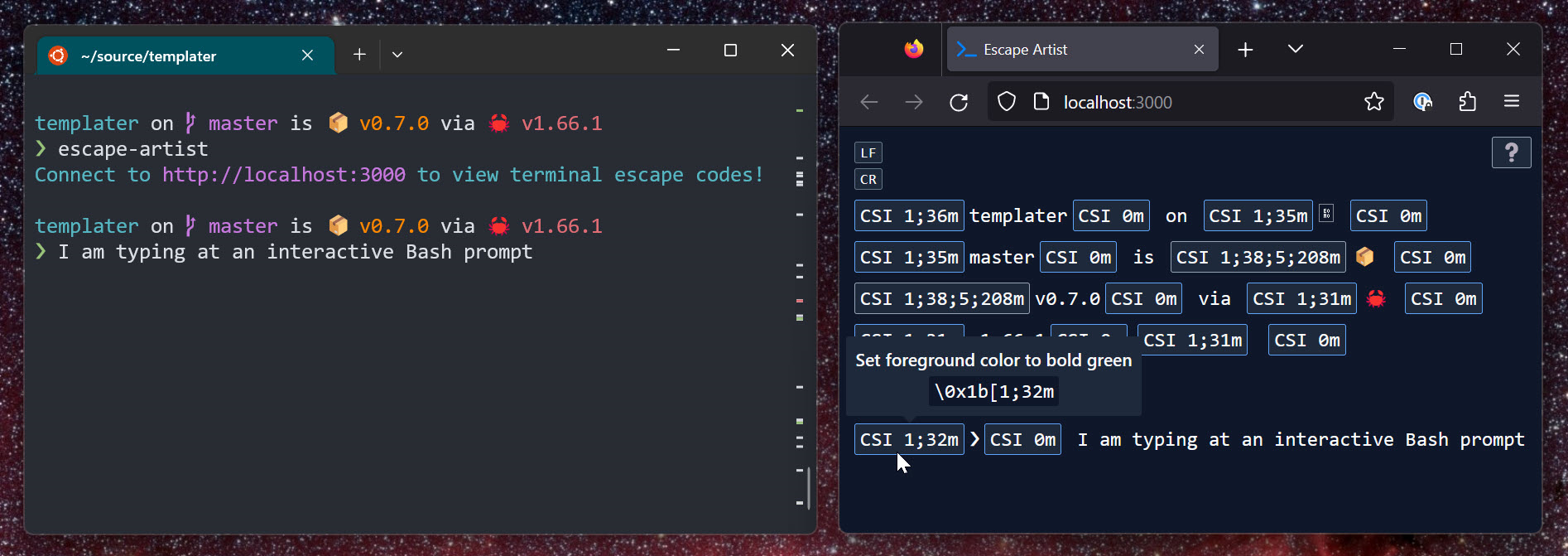This screenshot has height=556, width=1568.
Task: Bookmark this page with the star icon
Action: (x=1373, y=102)
